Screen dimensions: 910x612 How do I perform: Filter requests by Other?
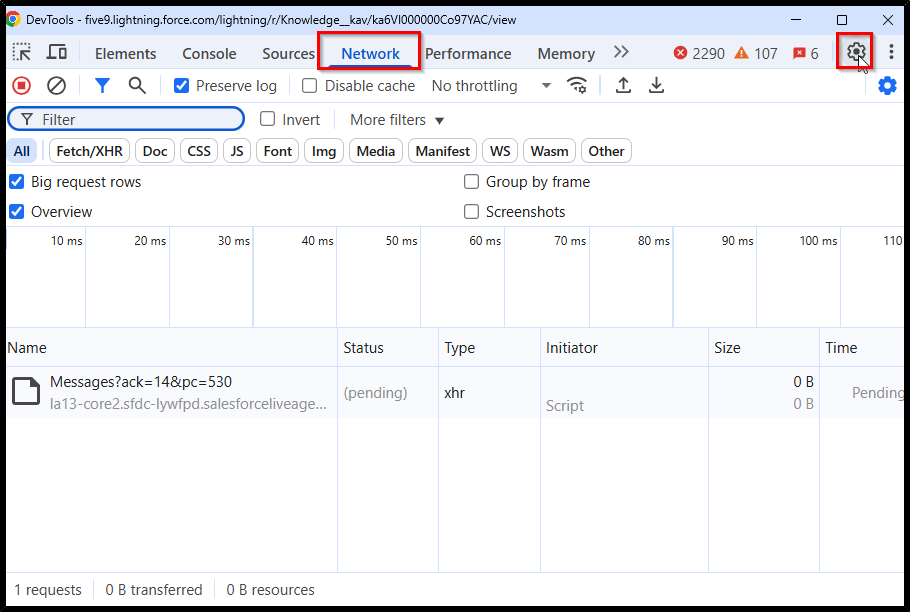point(606,151)
